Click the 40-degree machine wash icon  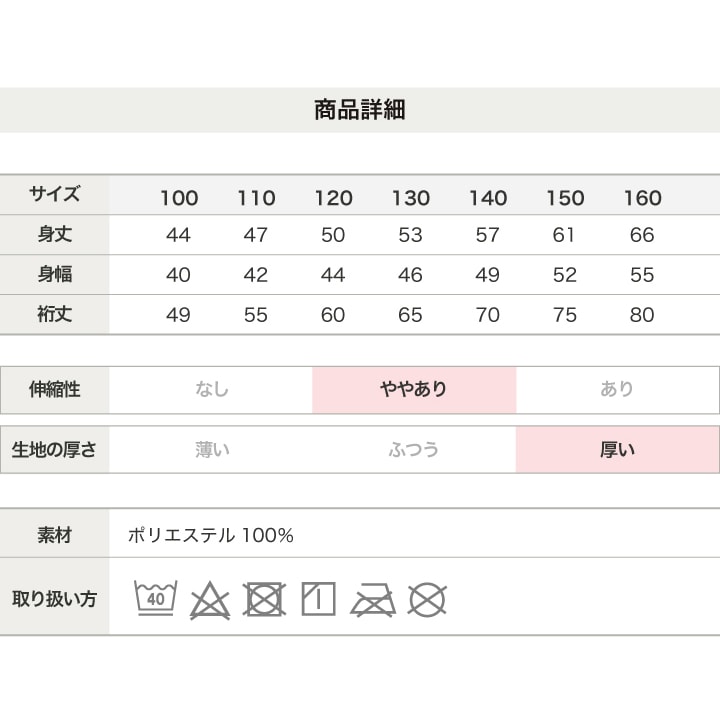(155, 599)
